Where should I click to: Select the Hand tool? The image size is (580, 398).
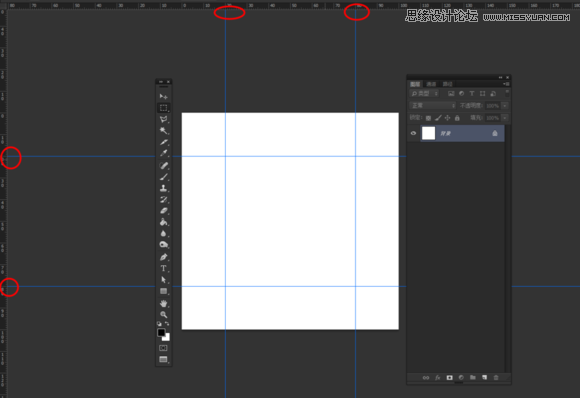coord(163,304)
